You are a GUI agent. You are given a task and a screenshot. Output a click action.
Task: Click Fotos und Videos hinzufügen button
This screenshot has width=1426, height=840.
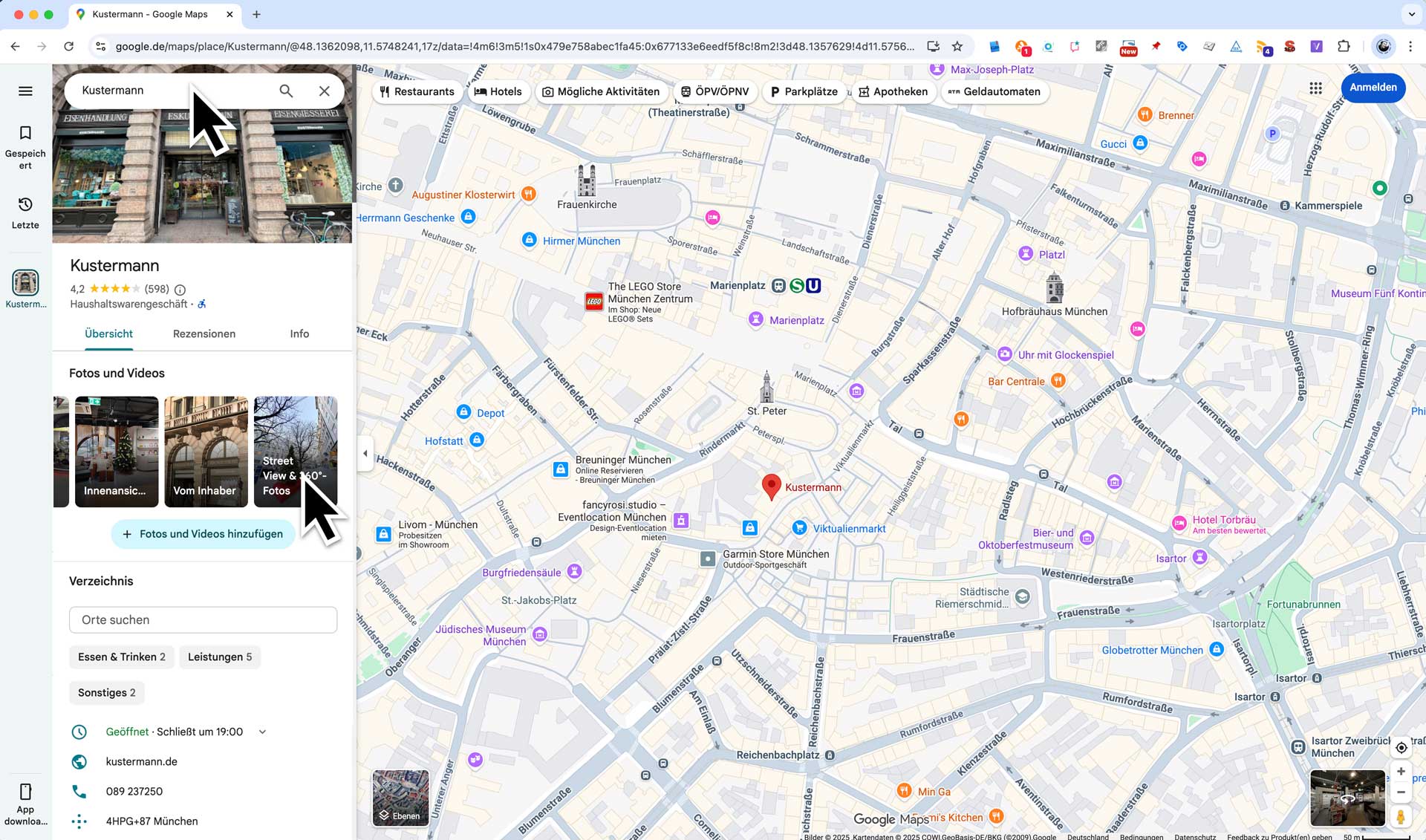[203, 534]
